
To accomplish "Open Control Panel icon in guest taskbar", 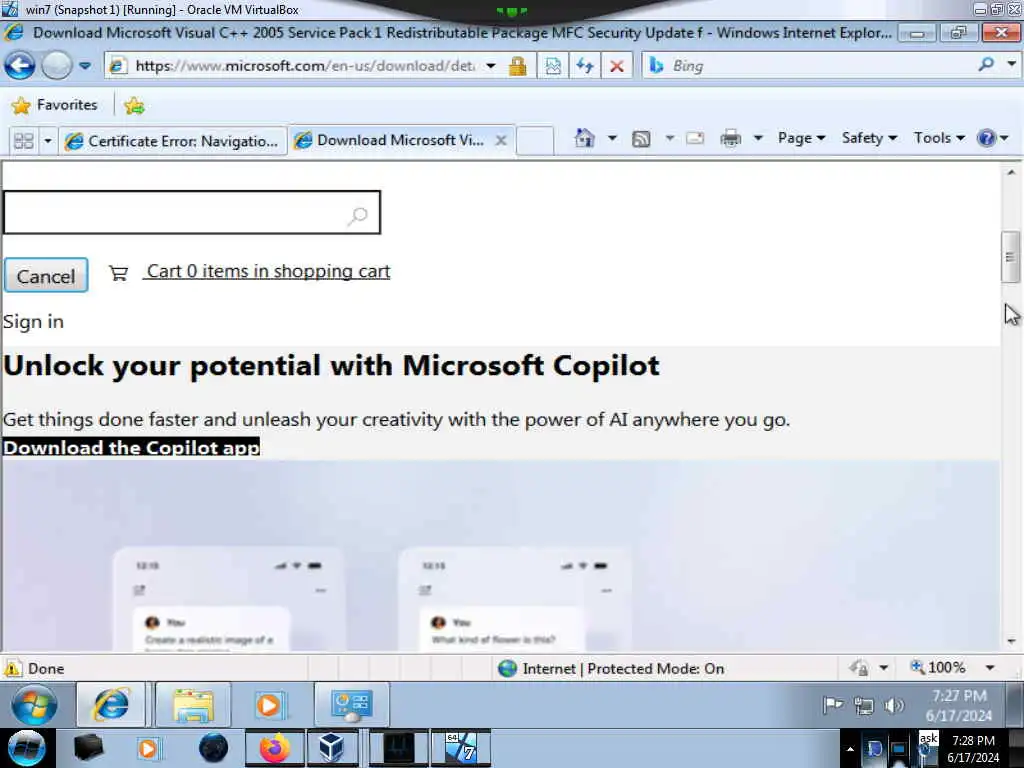I will [x=352, y=705].
